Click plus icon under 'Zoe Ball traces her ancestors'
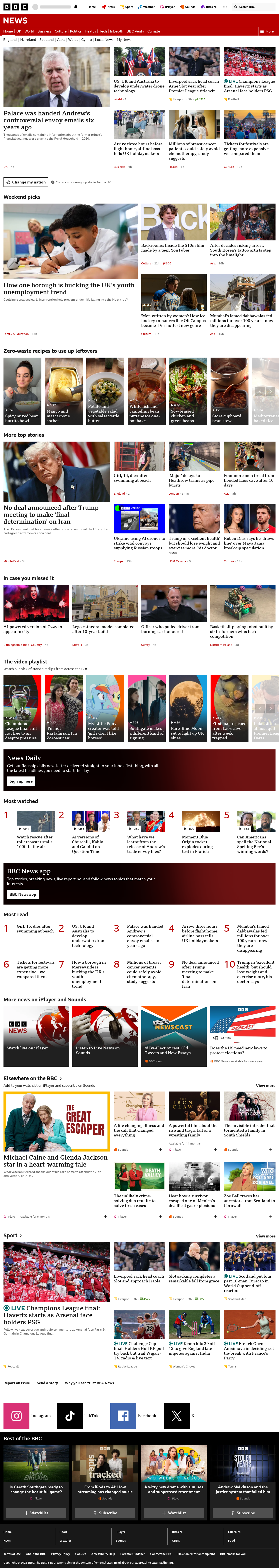Viewport: 279px width, 1568px height. click(x=270, y=1216)
